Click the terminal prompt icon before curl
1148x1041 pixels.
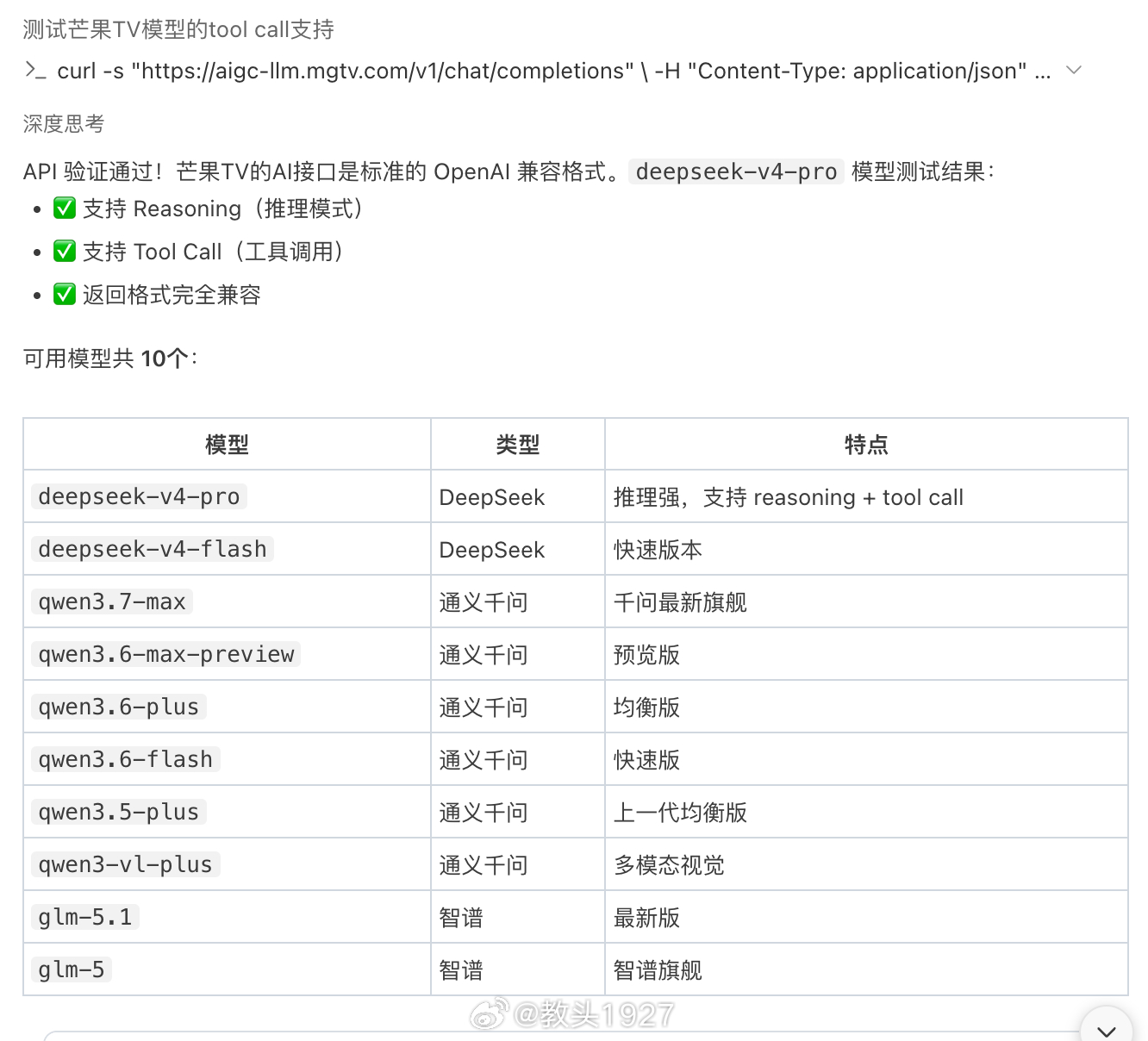pyautogui.click(x=35, y=71)
